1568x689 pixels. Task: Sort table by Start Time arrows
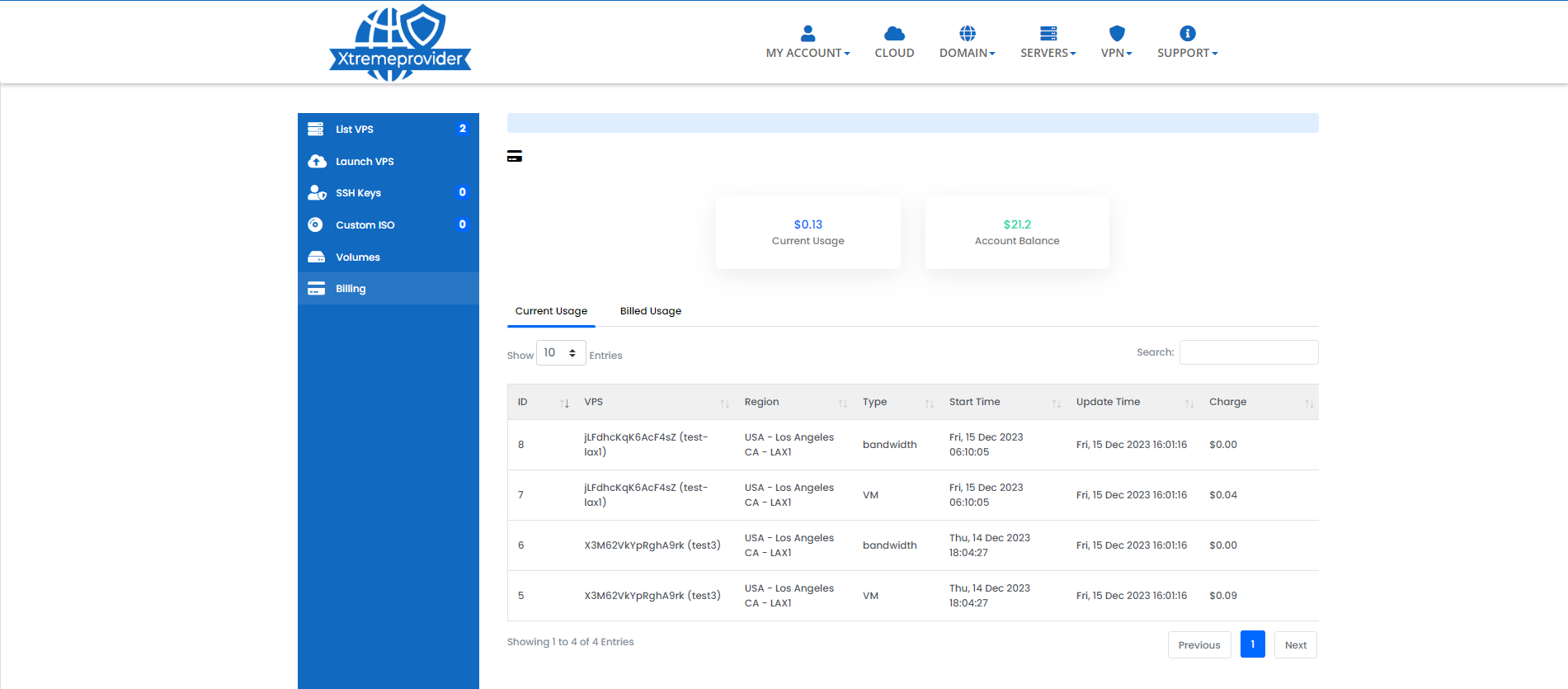[x=1057, y=403]
